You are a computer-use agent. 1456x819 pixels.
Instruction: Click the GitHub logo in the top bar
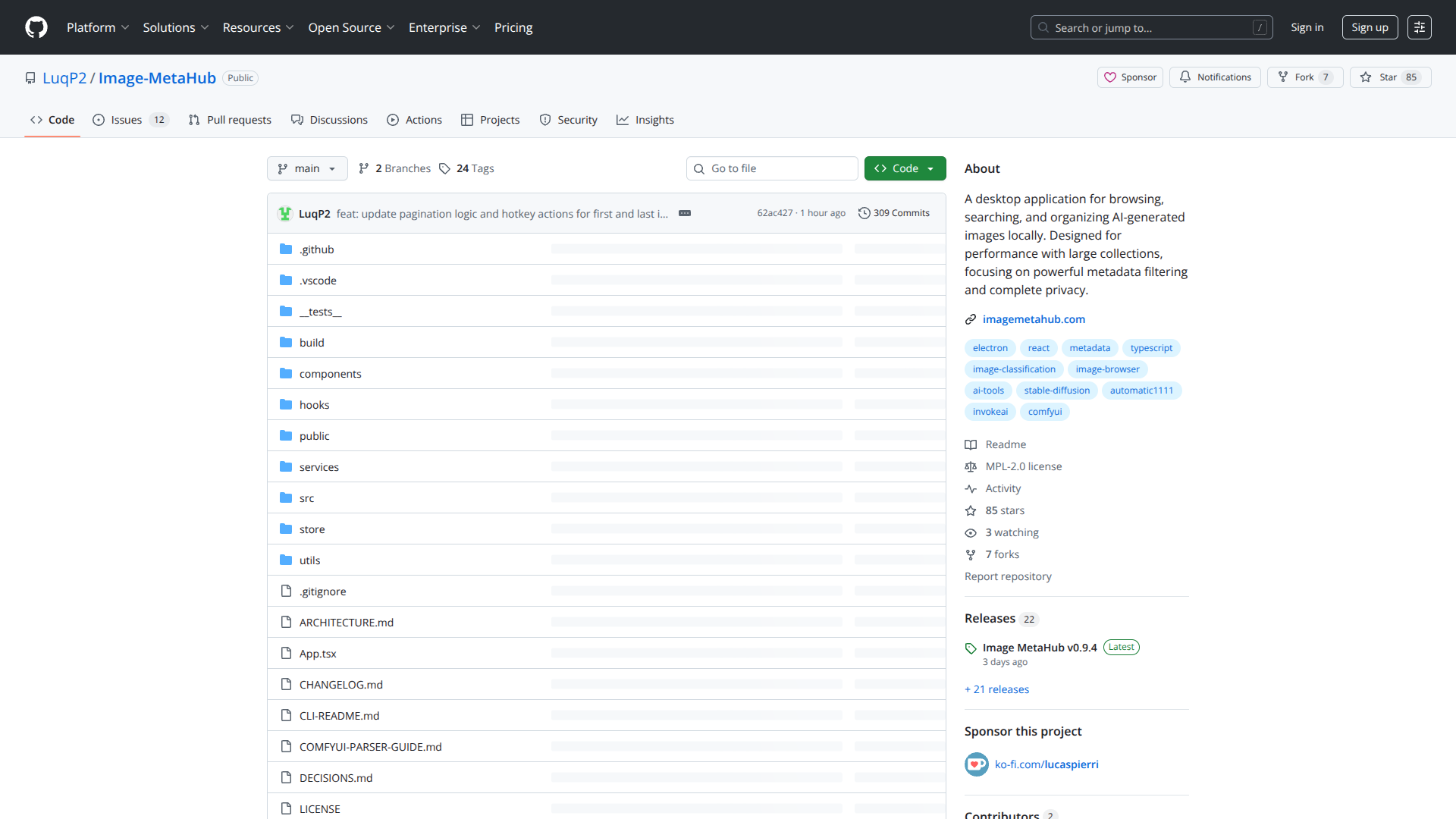(x=35, y=27)
